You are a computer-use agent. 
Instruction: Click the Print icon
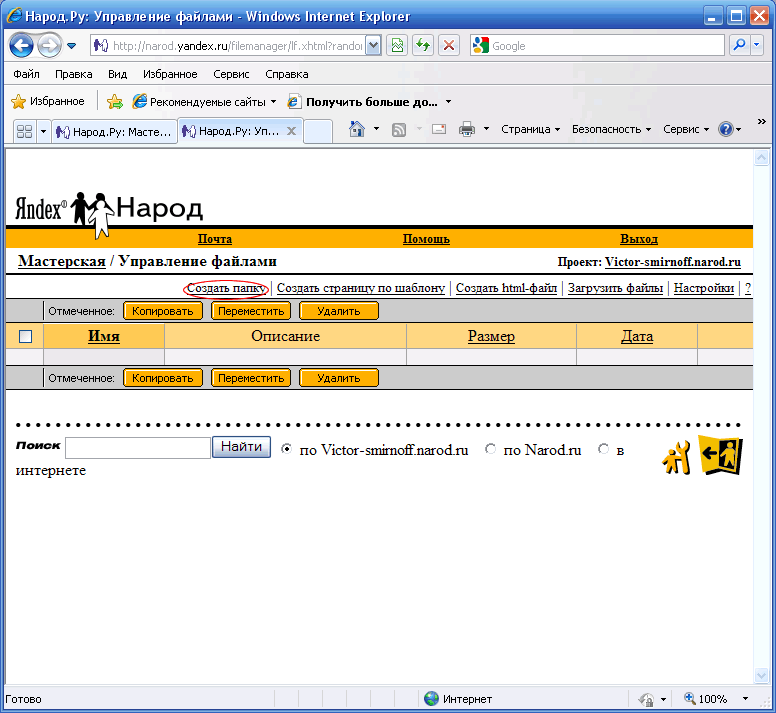tap(467, 129)
